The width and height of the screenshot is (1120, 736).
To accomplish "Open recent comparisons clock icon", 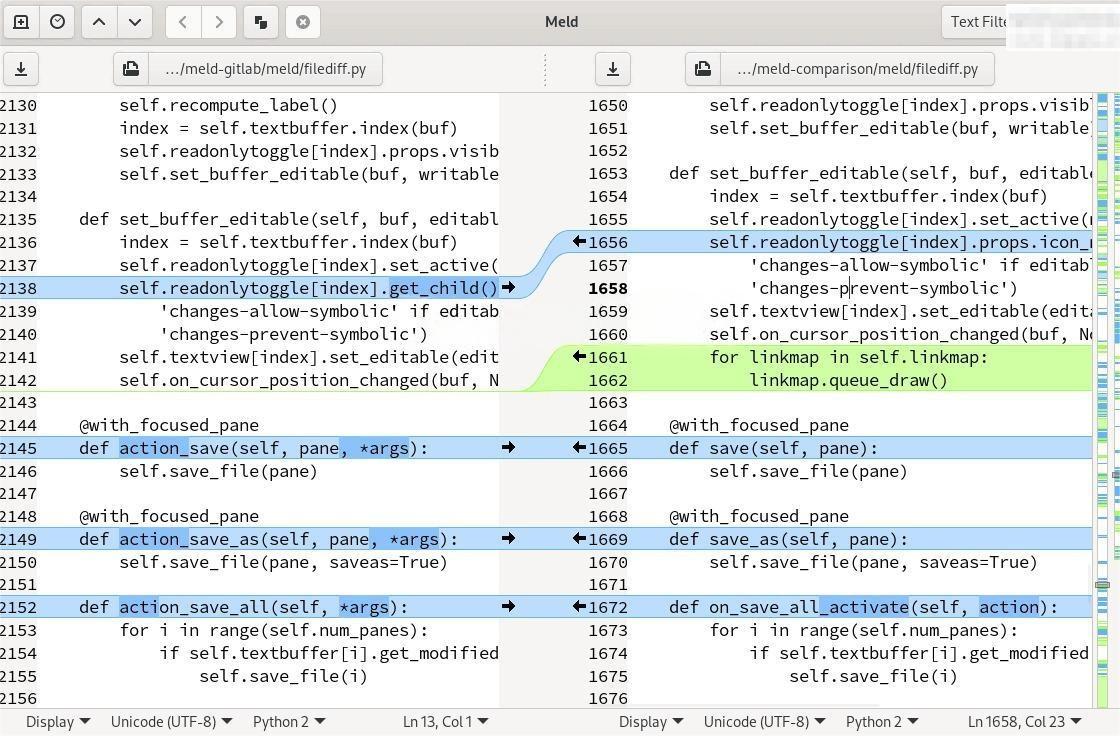I will [x=58, y=21].
